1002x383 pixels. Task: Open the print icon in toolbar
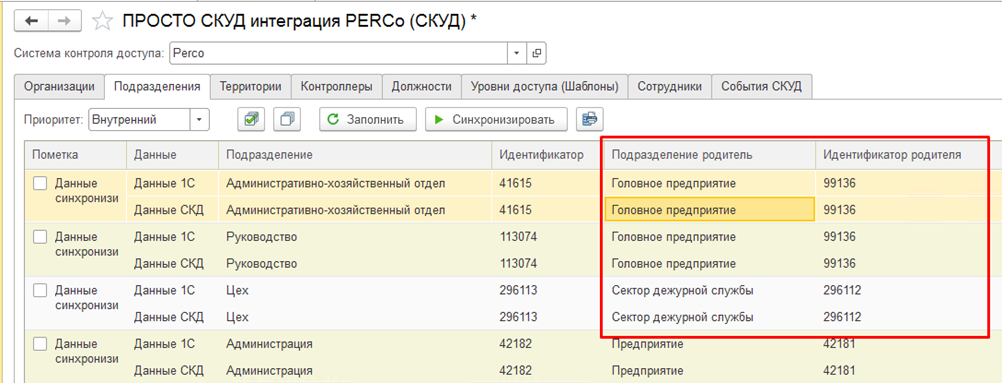pos(590,120)
